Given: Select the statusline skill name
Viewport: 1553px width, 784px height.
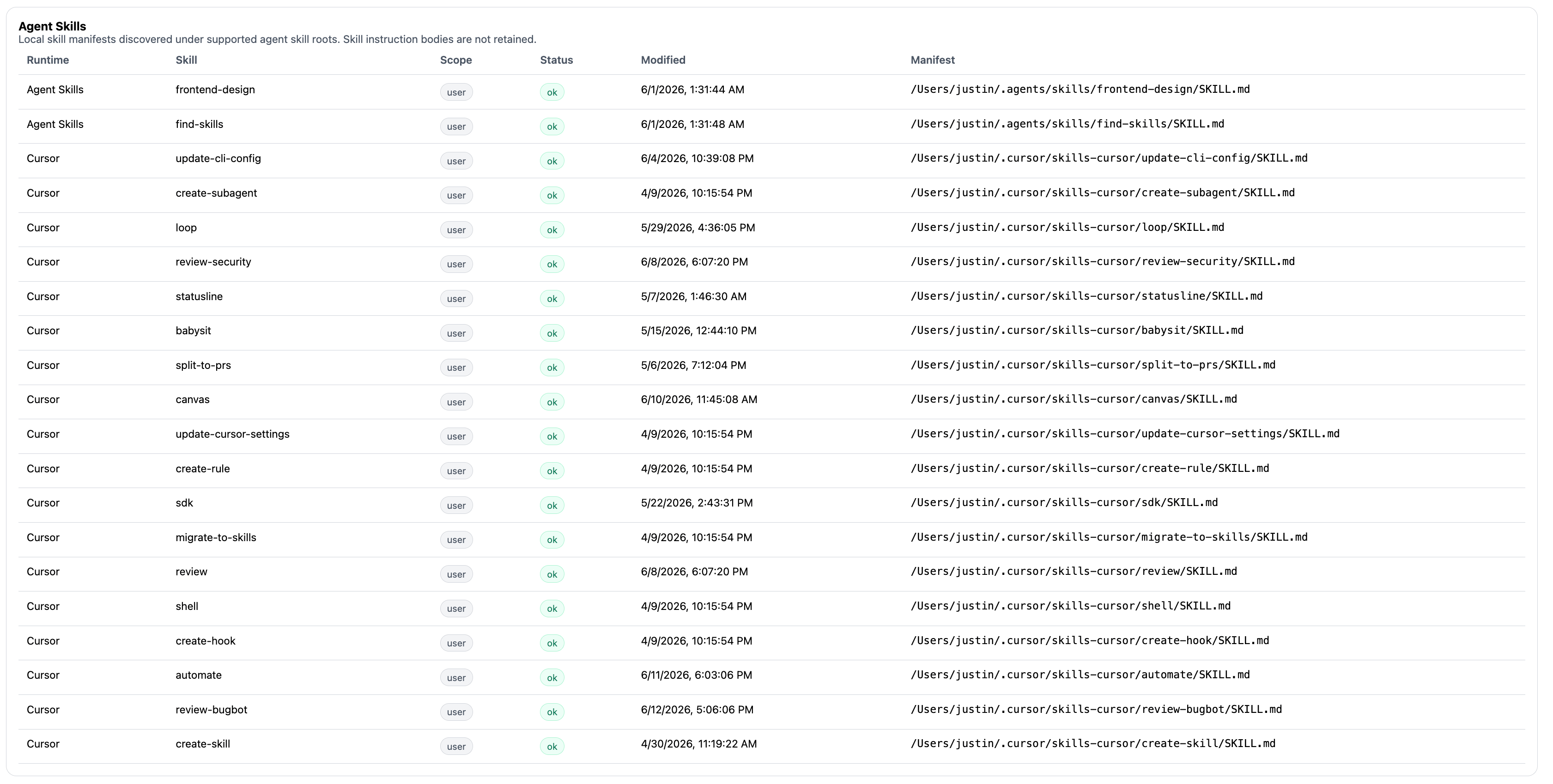Looking at the screenshot, I should [x=199, y=296].
